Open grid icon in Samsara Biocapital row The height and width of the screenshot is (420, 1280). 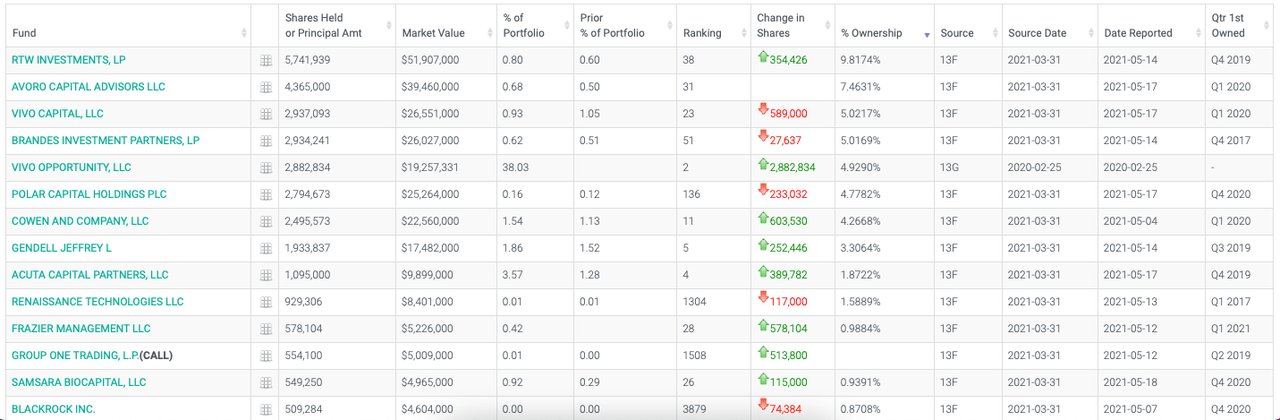click(x=266, y=383)
